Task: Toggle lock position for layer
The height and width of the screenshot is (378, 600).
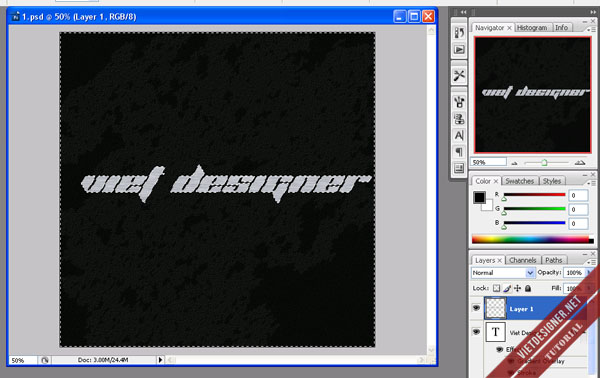Action: click(517, 288)
